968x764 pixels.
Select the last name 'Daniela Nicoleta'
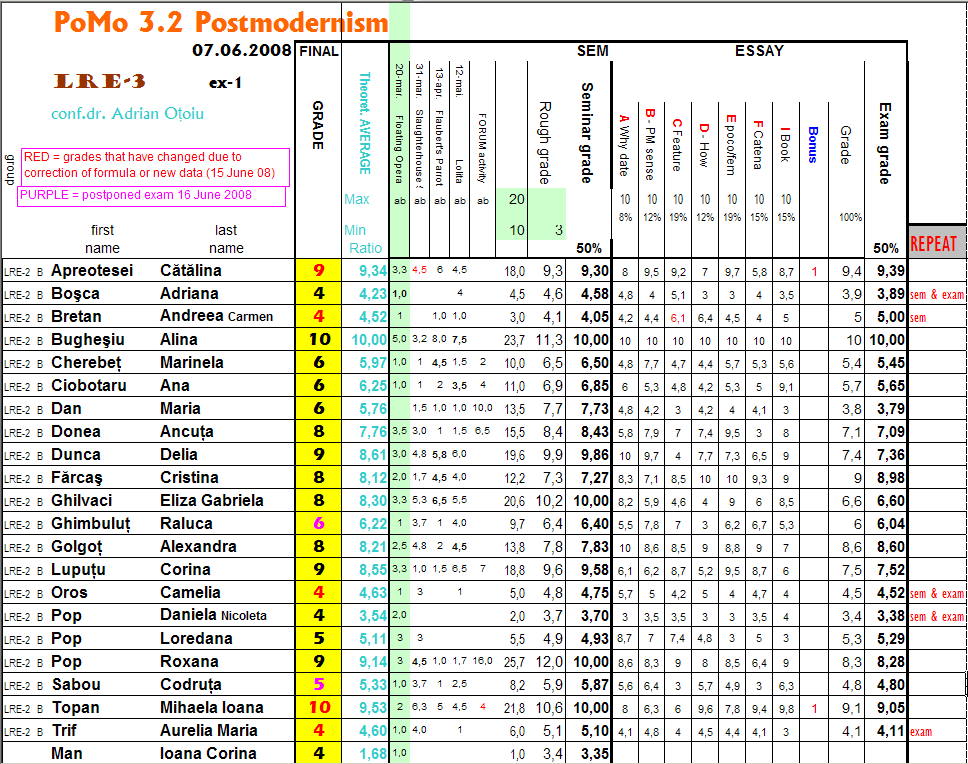[x=214, y=615]
